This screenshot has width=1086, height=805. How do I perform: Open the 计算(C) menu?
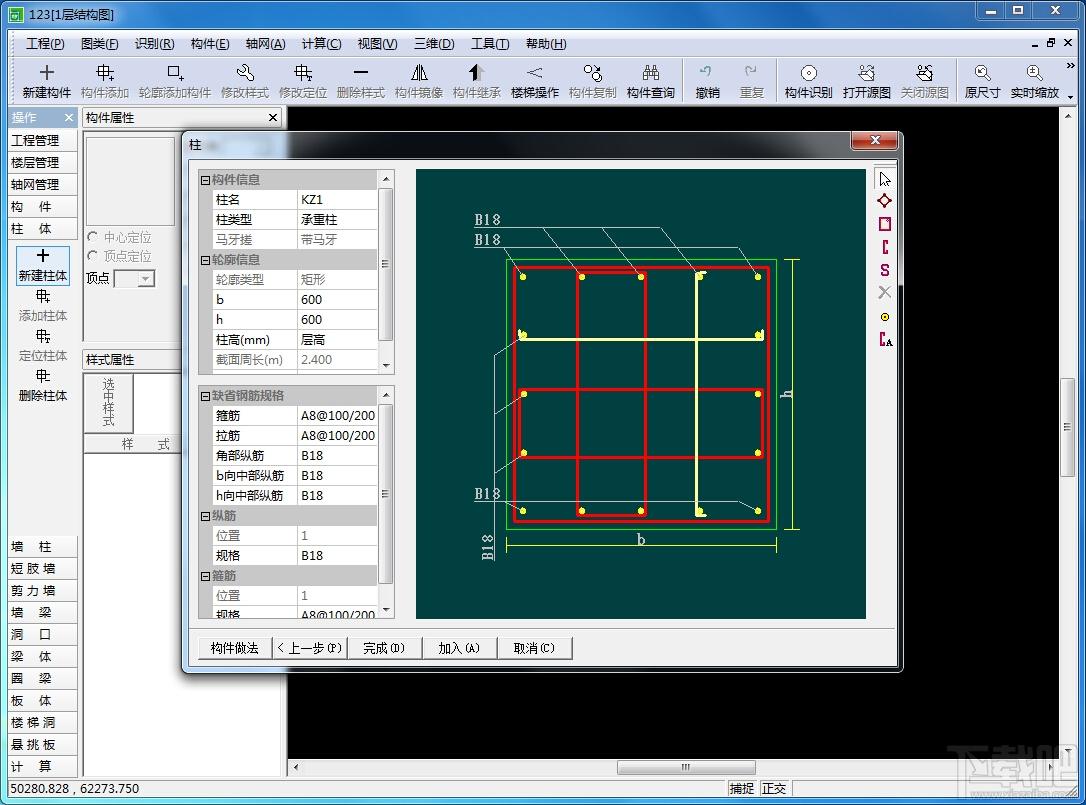[x=321, y=44]
